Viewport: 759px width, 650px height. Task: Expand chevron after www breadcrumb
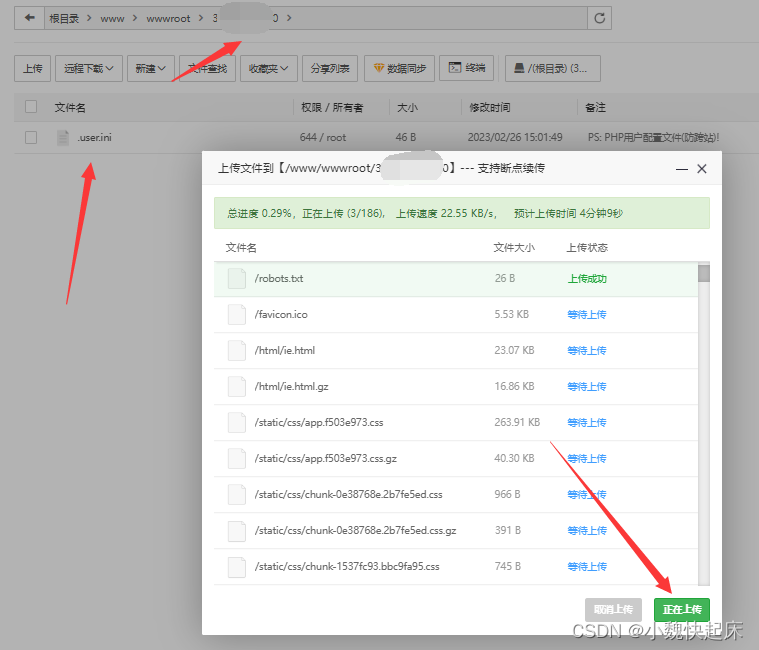[x=135, y=18]
